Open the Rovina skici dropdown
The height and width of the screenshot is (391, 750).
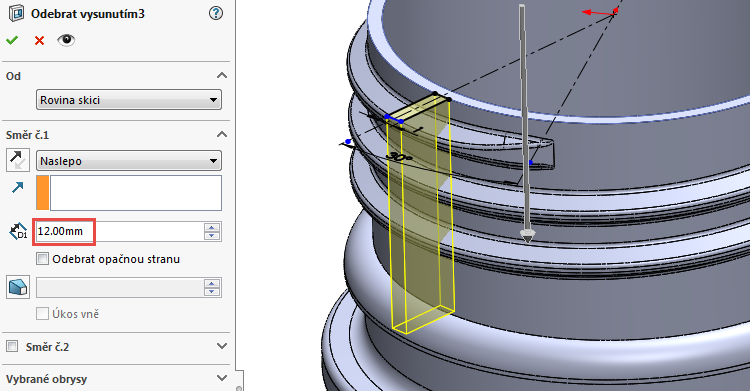(129, 100)
